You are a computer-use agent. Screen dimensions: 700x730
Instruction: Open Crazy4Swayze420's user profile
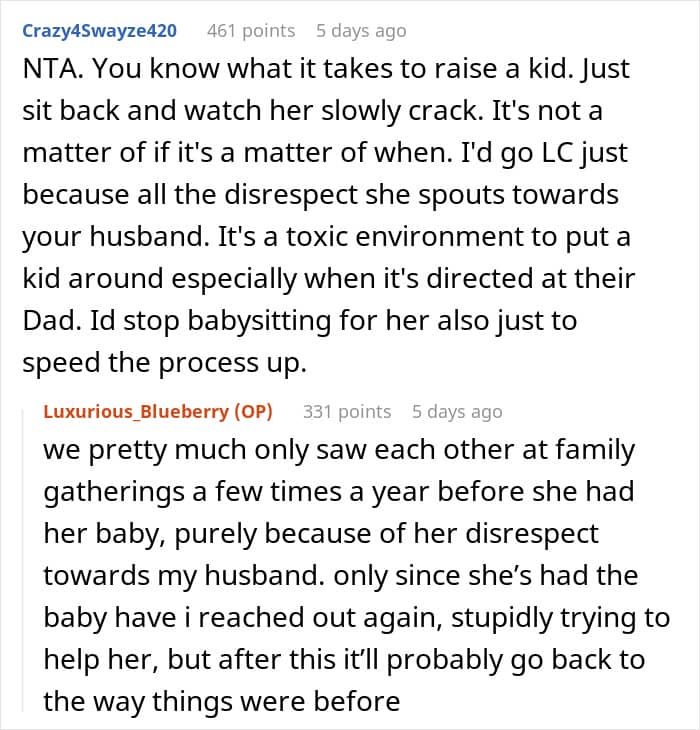[x=98, y=31]
